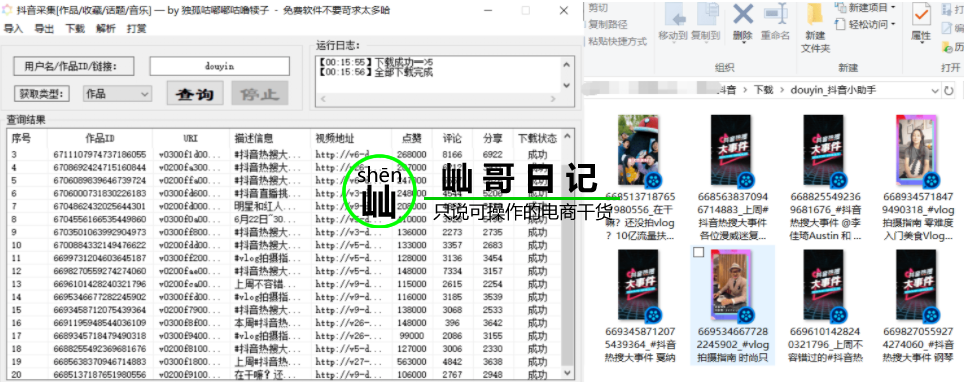The image size is (964, 382).
Task: Open the 打赏 menu
Action: [136, 28]
